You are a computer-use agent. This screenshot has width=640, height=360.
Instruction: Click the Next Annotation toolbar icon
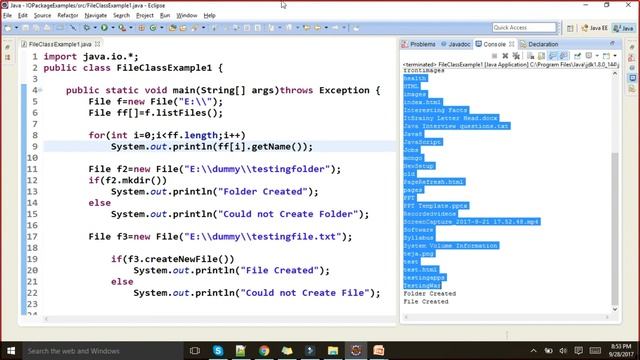pos(271,28)
